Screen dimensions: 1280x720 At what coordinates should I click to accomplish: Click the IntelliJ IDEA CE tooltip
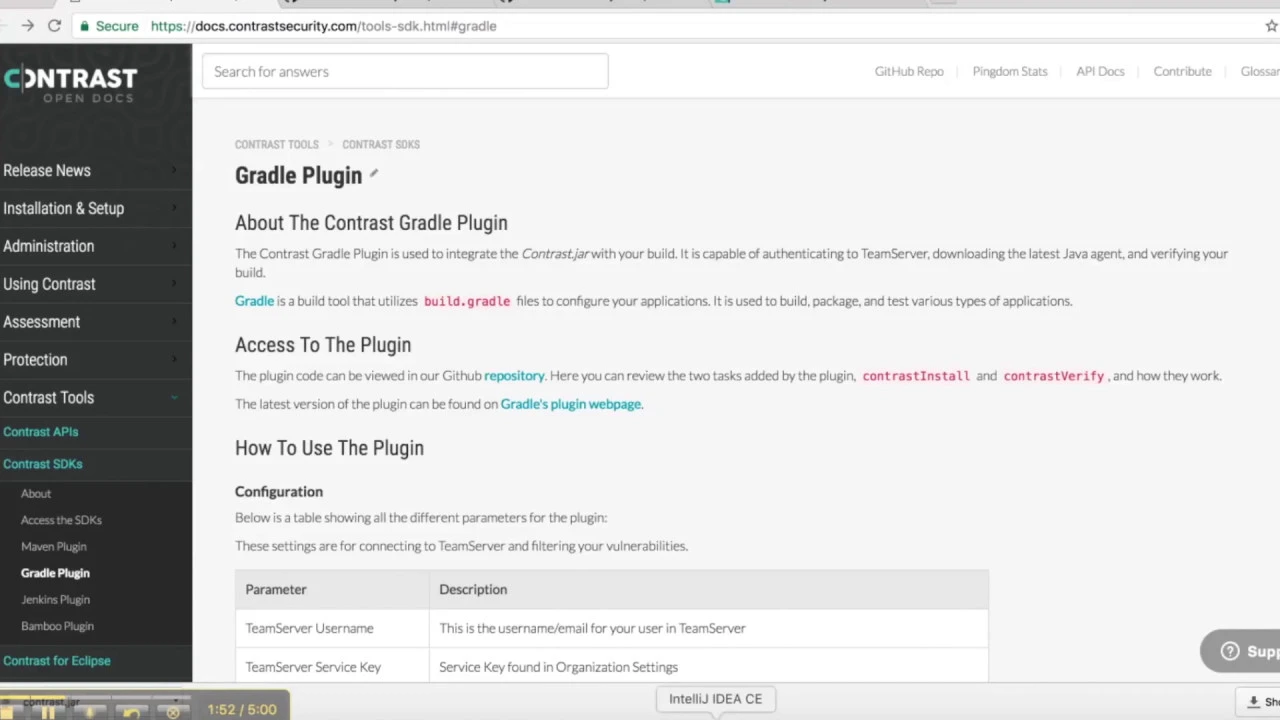click(716, 699)
